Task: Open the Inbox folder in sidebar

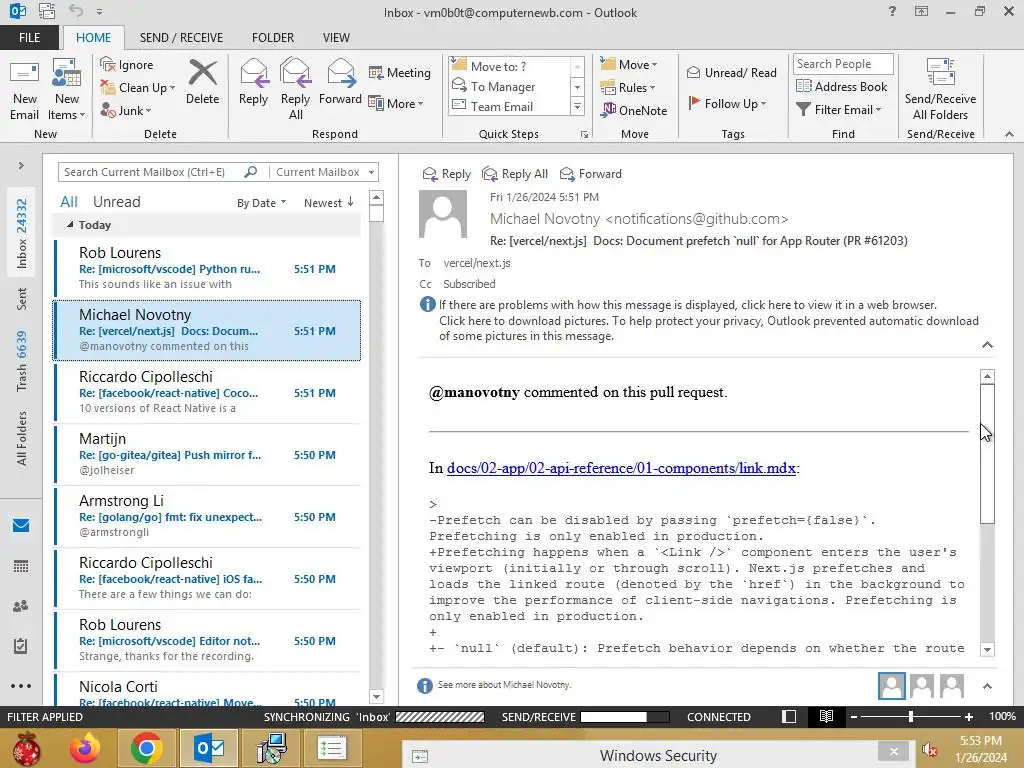Action: tap(22, 232)
